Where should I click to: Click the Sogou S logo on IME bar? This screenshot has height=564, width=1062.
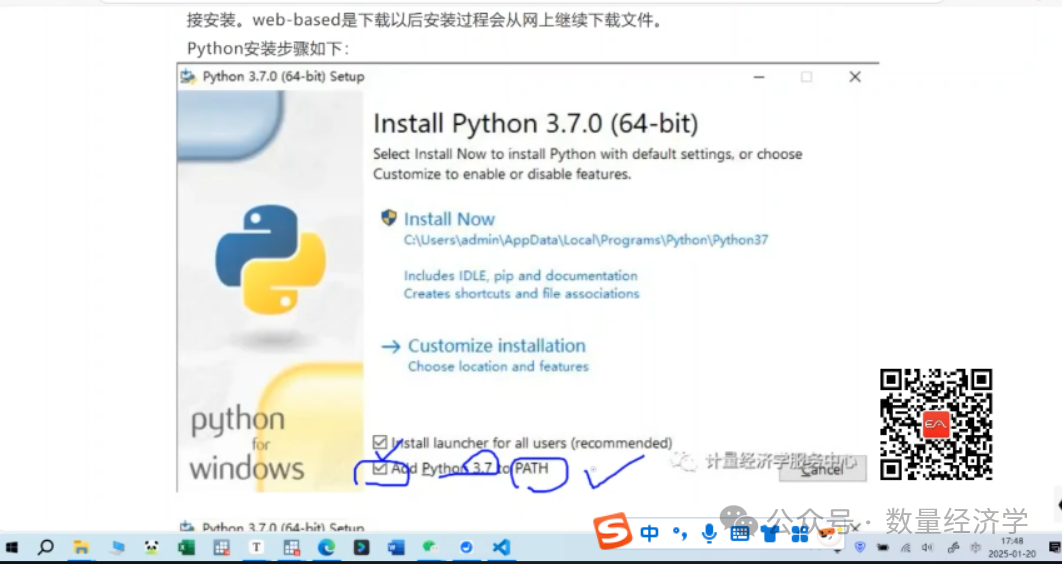coord(612,532)
